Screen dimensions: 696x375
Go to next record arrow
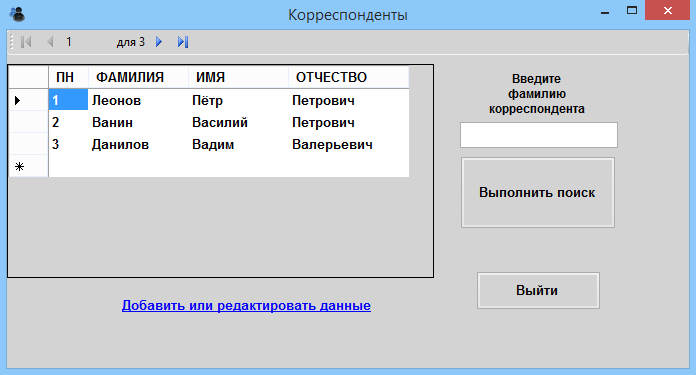[159, 42]
